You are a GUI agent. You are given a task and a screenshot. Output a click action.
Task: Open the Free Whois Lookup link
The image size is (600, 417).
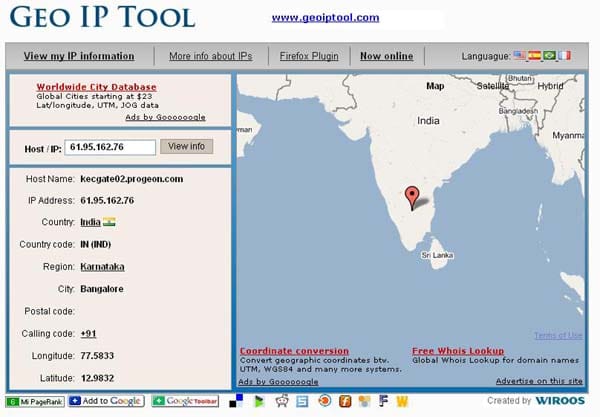pyautogui.click(x=457, y=351)
